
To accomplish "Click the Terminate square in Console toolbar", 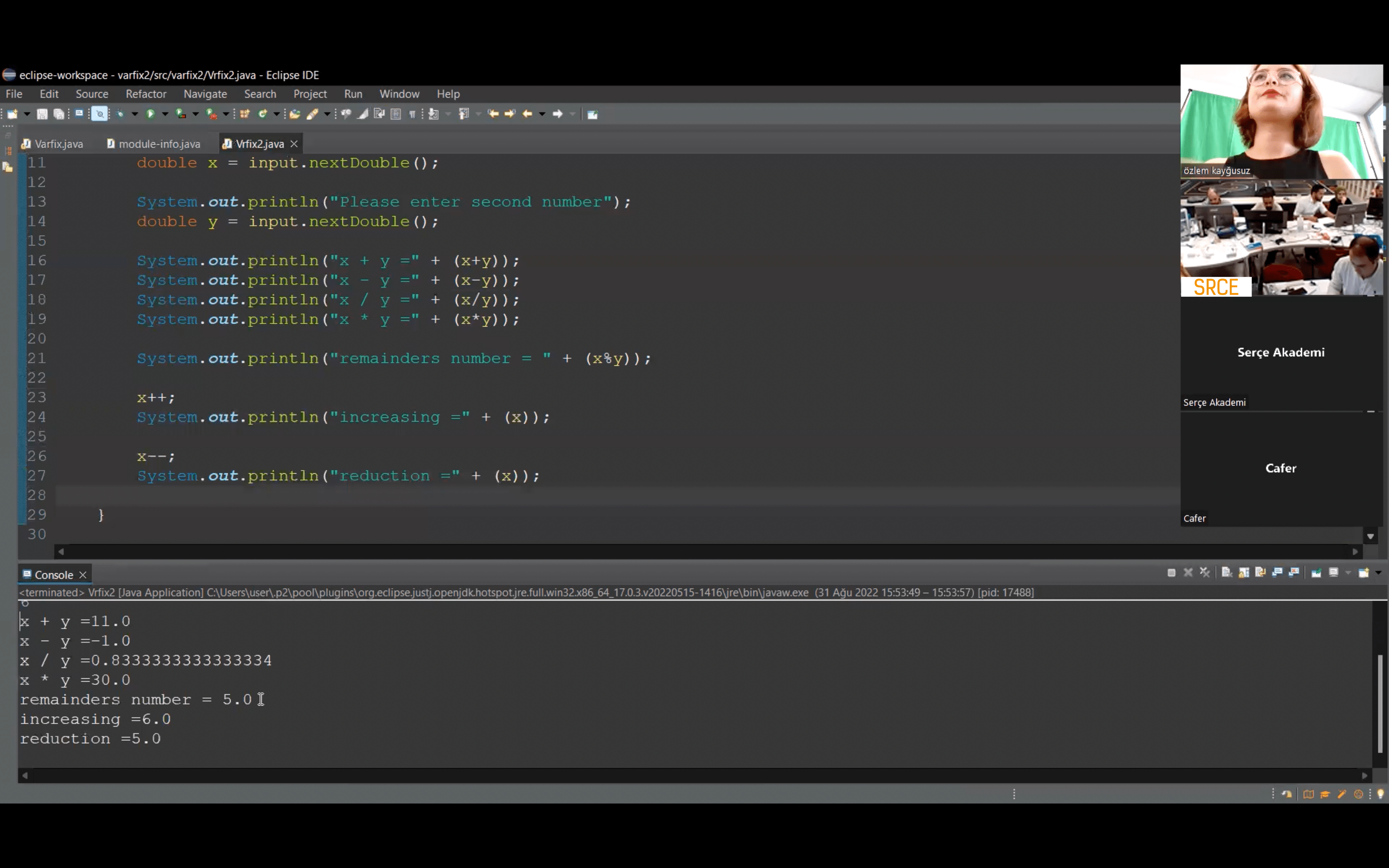I will pyautogui.click(x=1172, y=572).
